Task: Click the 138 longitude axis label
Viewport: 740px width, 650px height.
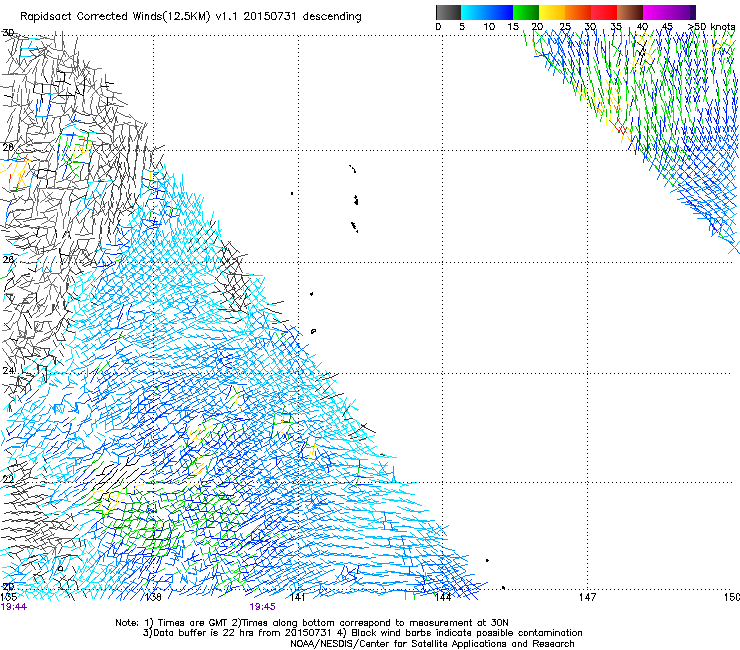Action: point(153,597)
